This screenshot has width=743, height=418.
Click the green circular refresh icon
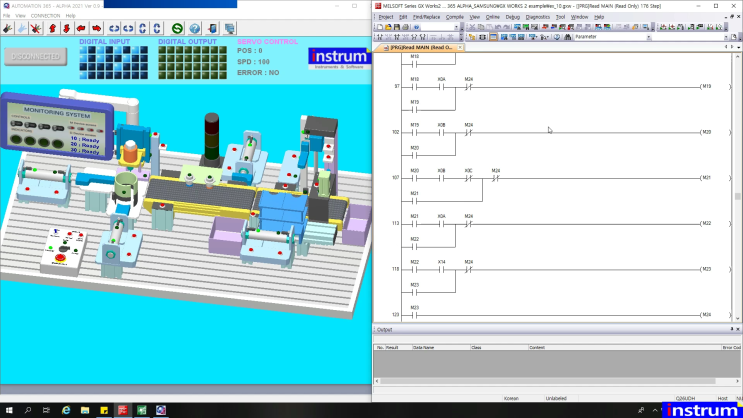click(177, 28)
